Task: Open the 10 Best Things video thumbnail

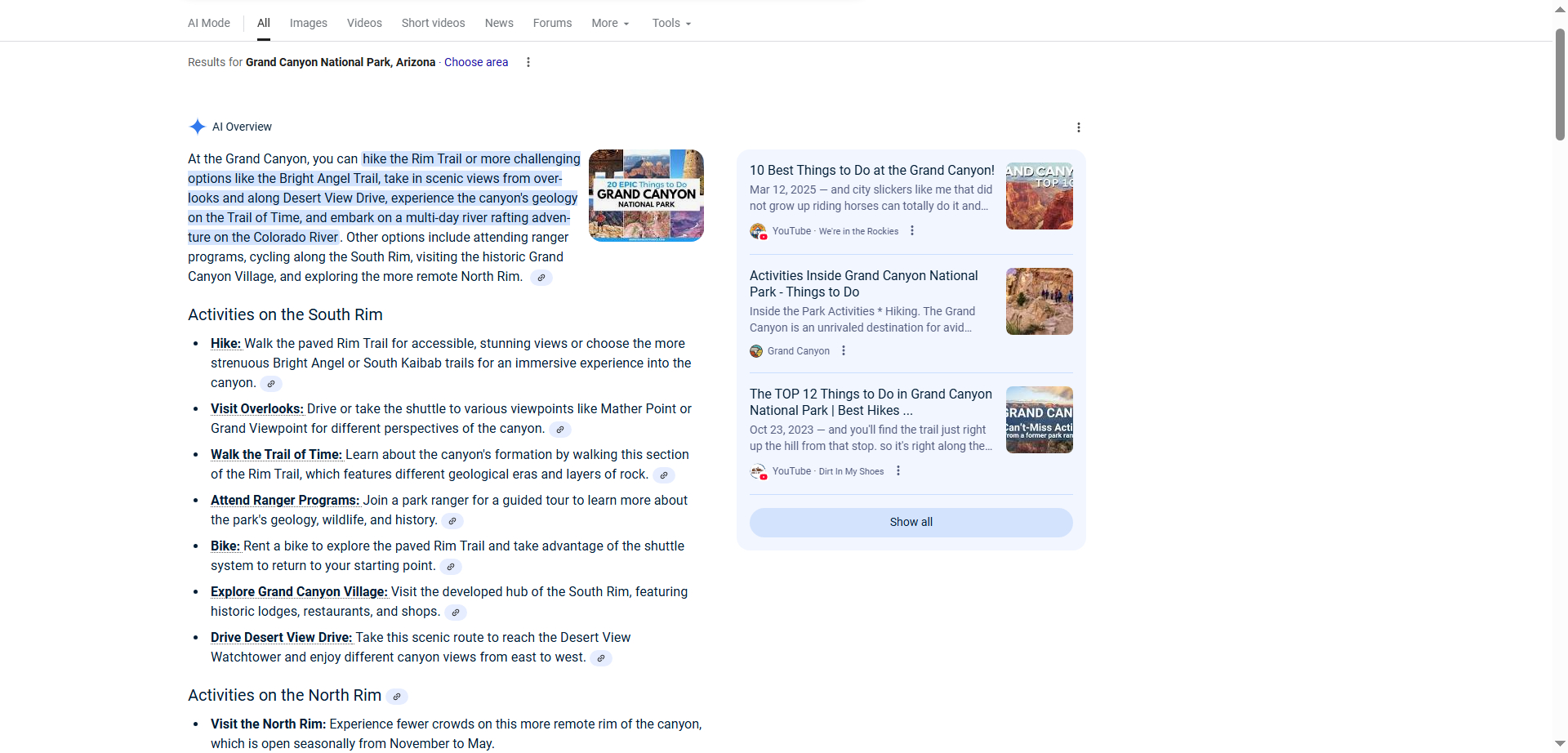Action: (1040, 196)
